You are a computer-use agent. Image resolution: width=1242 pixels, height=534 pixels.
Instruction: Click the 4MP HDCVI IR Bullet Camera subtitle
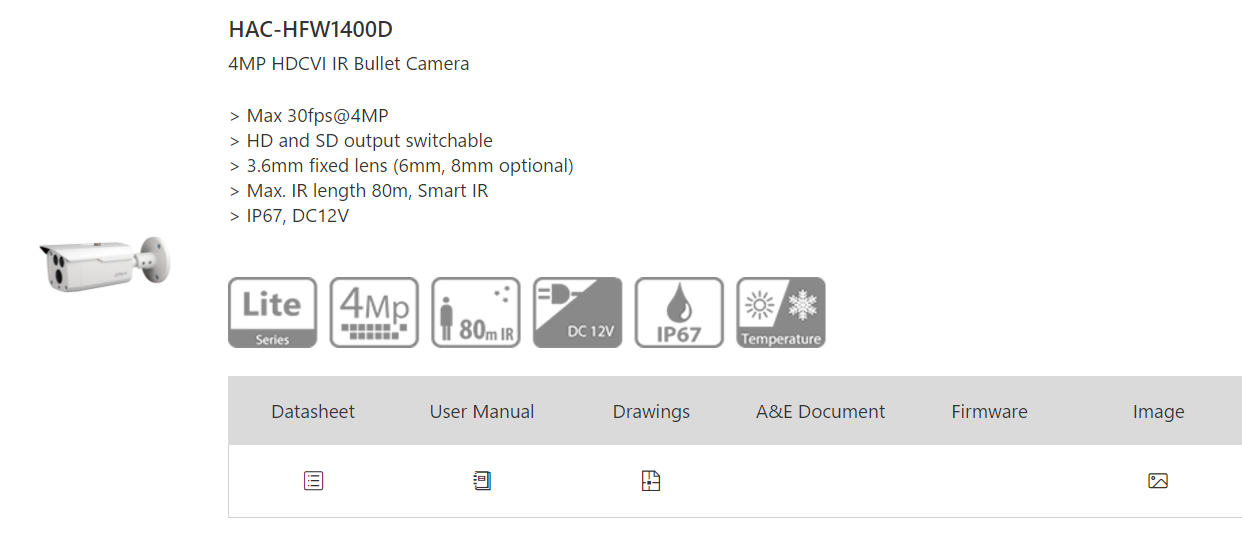348,64
